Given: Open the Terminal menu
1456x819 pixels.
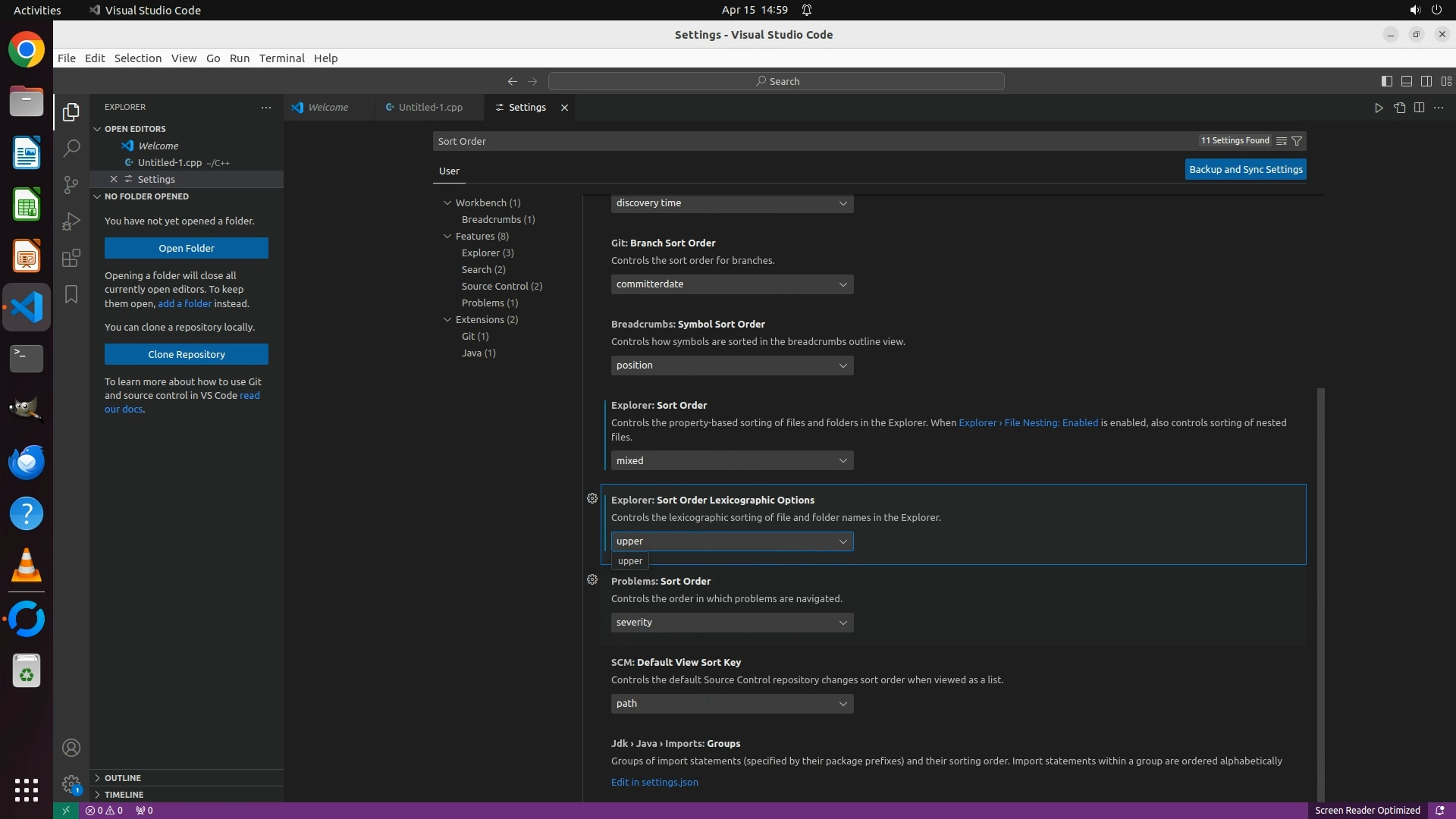Looking at the screenshot, I should click(281, 58).
